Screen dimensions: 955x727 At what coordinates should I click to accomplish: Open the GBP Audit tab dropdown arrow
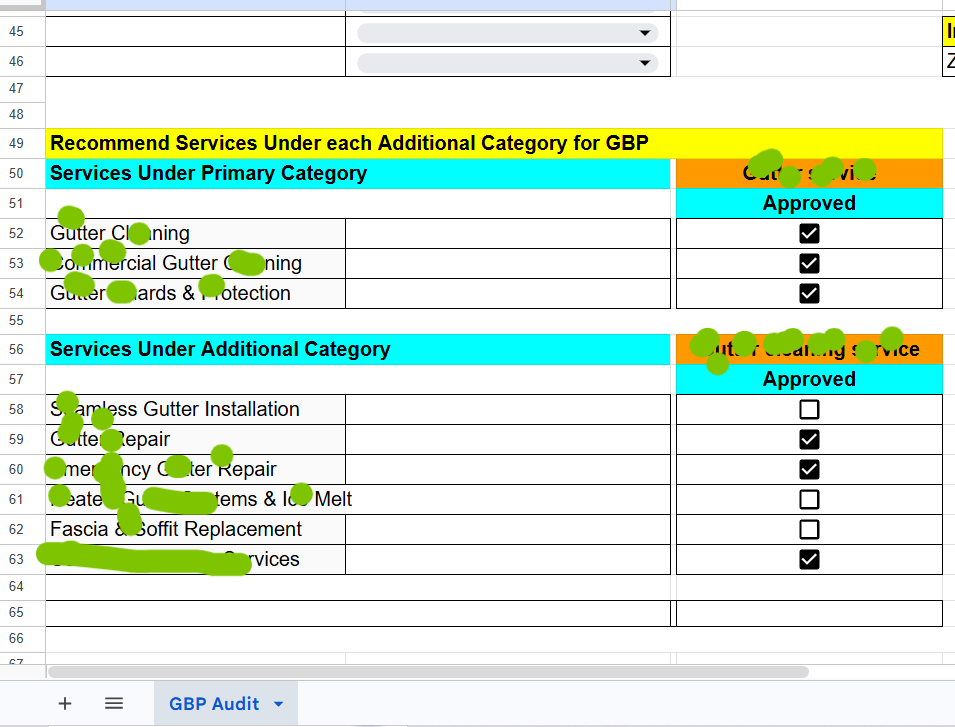279,704
